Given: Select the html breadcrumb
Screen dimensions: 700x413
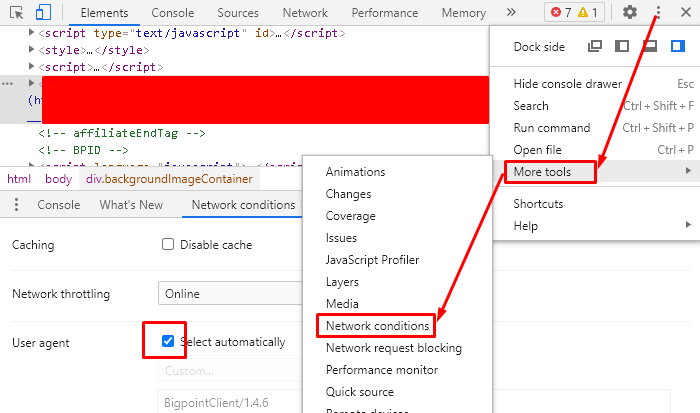Looking at the screenshot, I should tap(19, 179).
